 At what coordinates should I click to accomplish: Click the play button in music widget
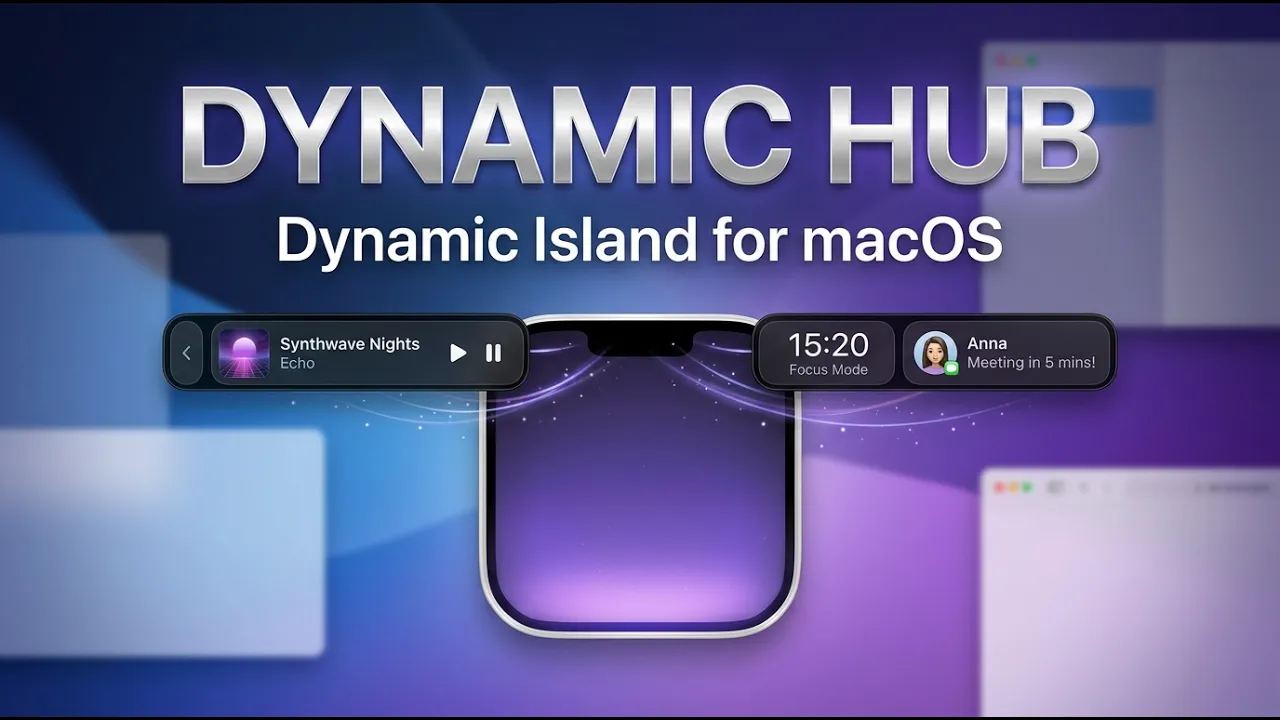(x=458, y=353)
